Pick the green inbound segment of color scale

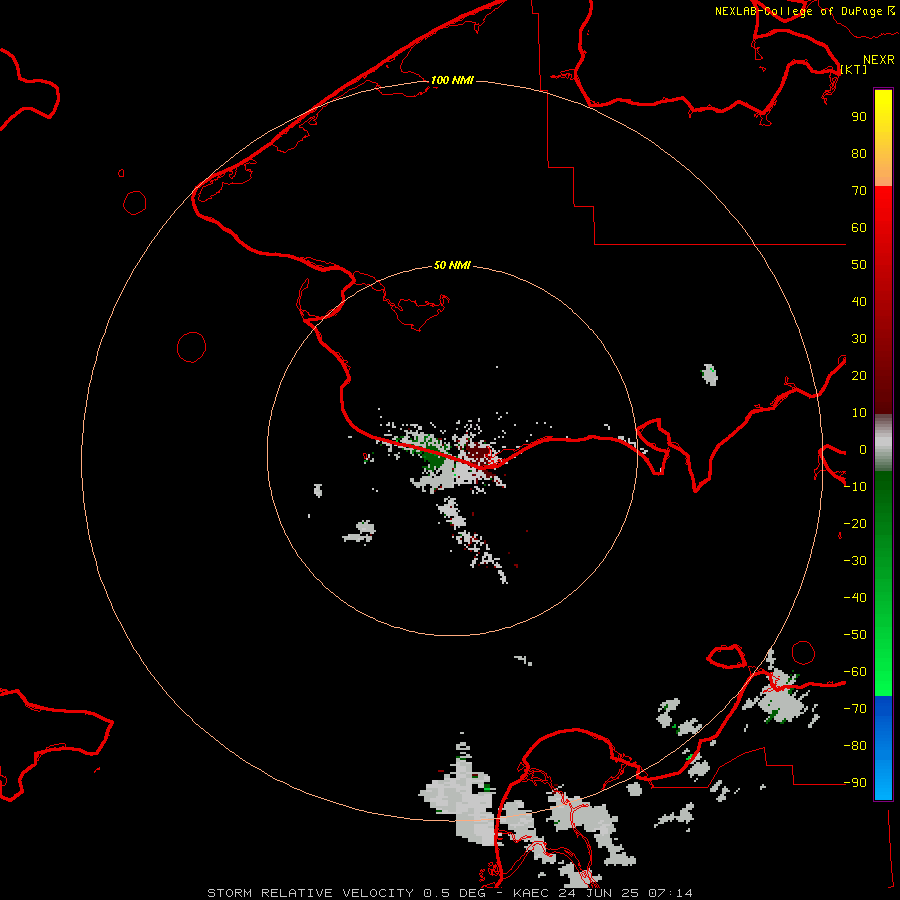pos(883,583)
